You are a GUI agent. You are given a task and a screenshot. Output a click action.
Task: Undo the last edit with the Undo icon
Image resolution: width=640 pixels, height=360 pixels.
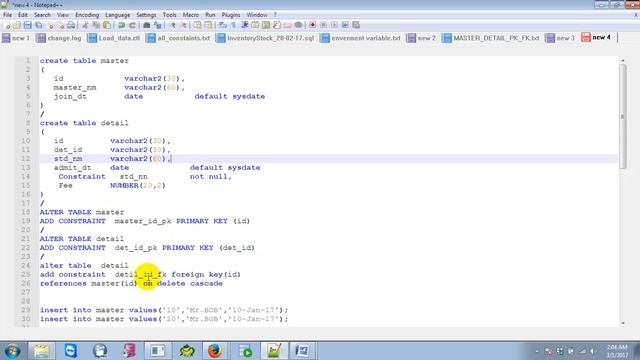121,25
